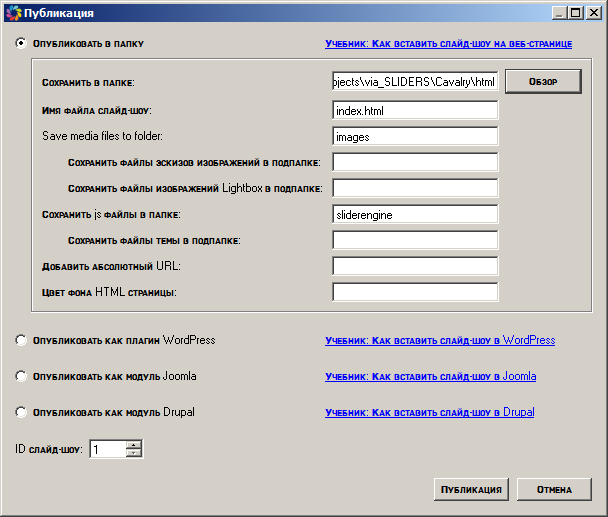Decrease slideshow ID with the down arrow
608x517 pixels.
click(x=134, y=454)
